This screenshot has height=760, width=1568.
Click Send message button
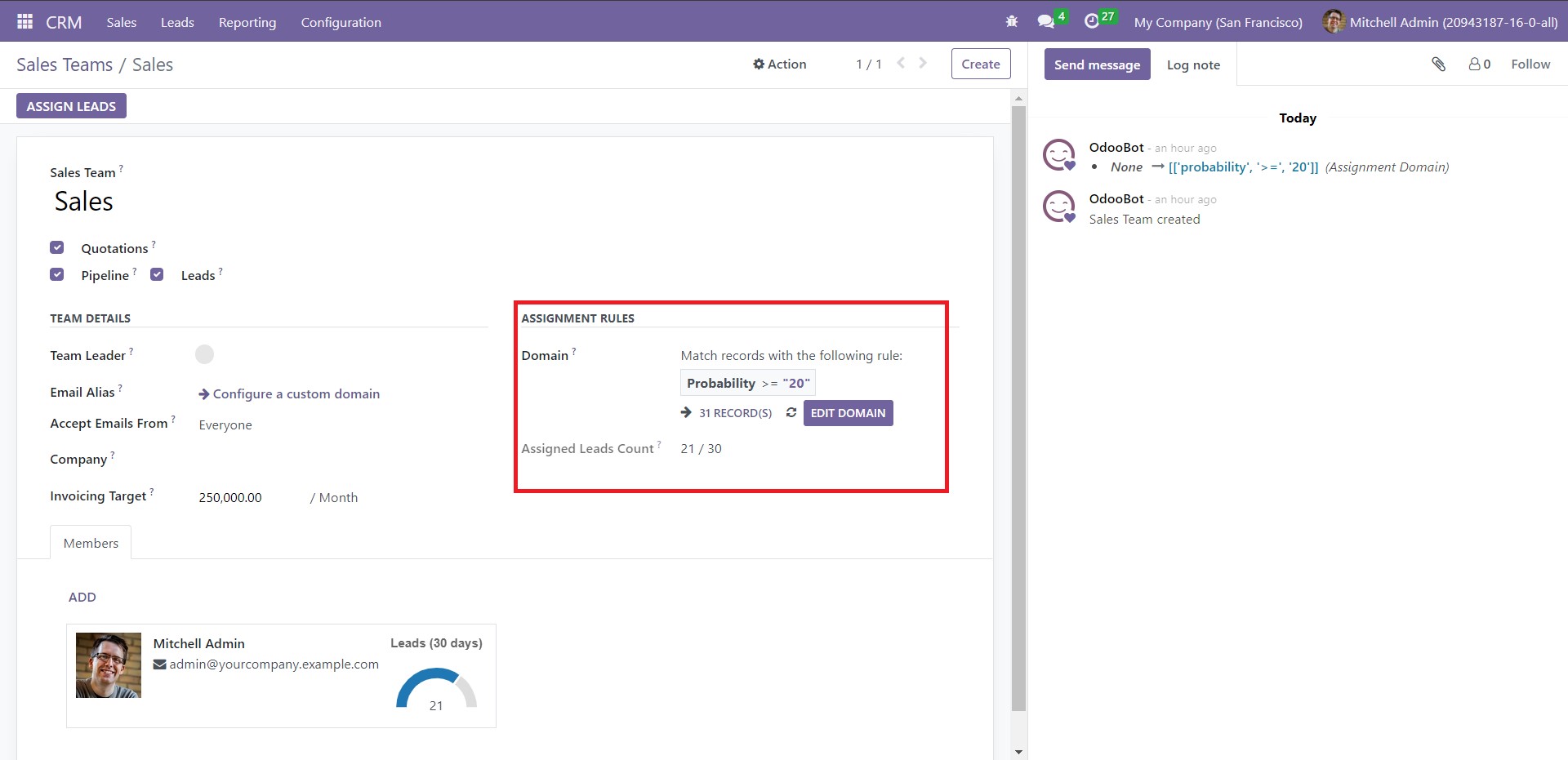pyautogui.click(x=1097, y=64)
